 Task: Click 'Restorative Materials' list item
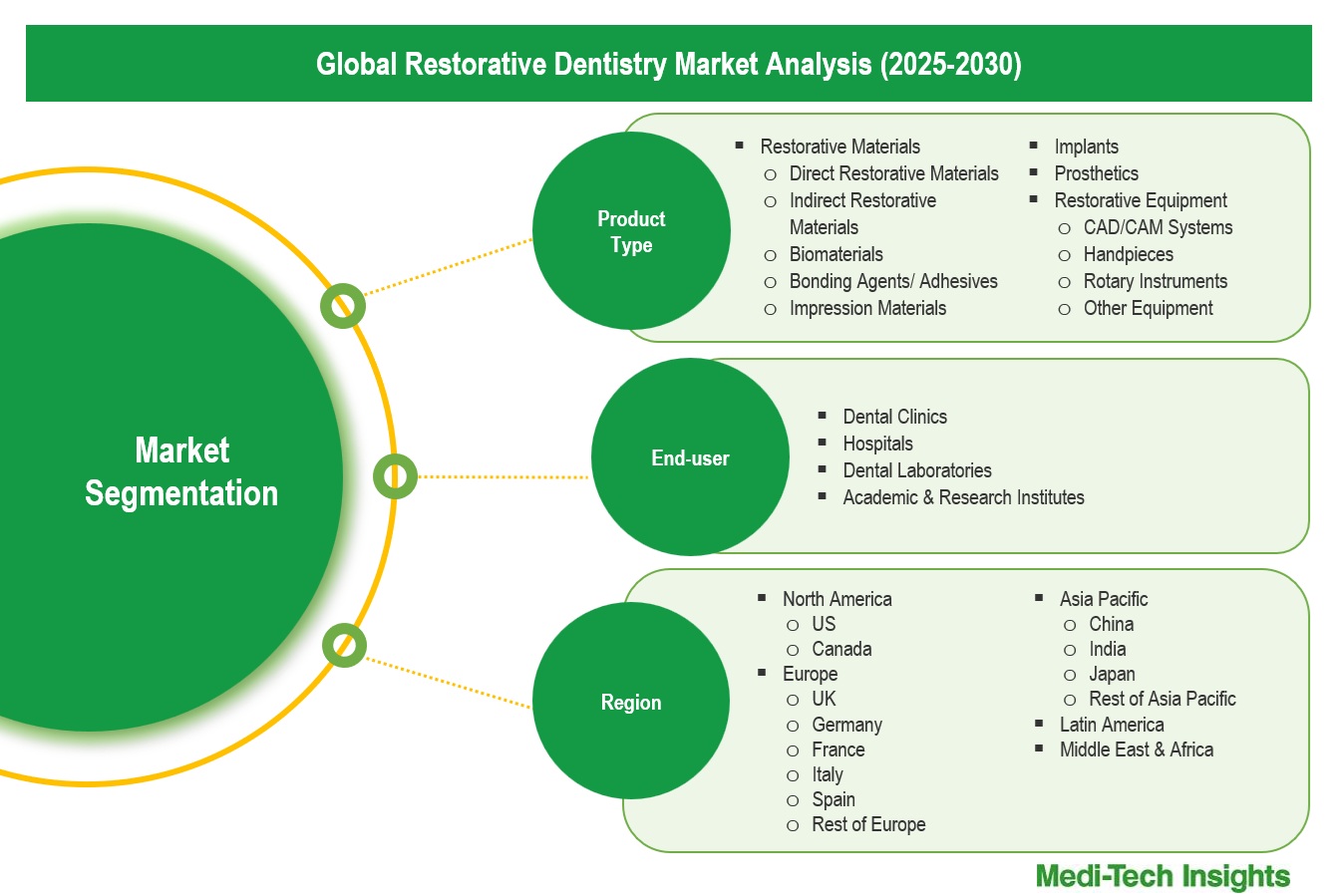pyautogui.click(x=839, y=147)
